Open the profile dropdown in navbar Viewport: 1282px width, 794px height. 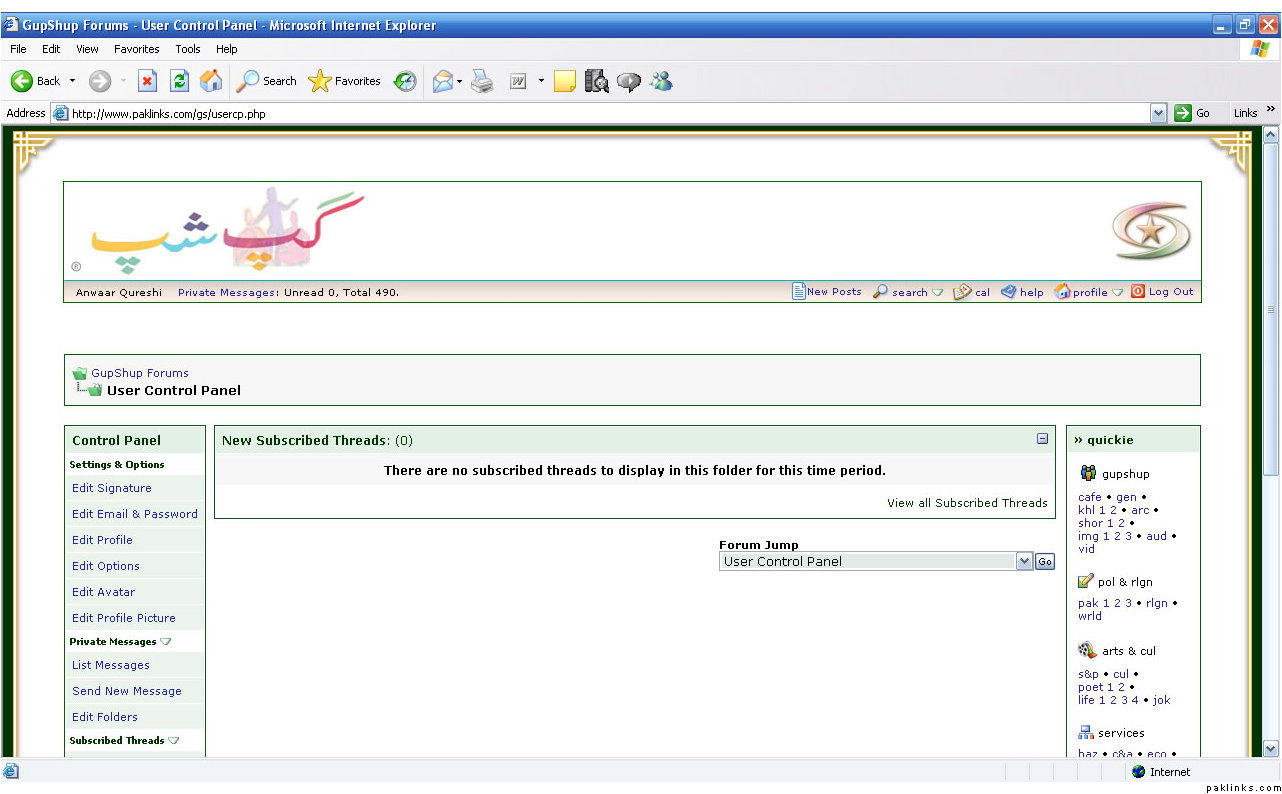point(1117,293)
